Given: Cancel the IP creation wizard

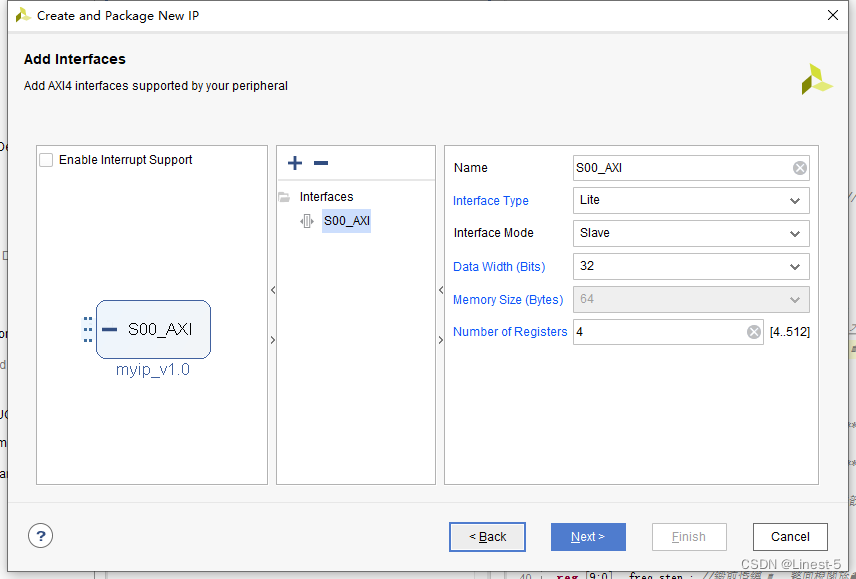Looking at the screenshot, I should coord(790,537).
